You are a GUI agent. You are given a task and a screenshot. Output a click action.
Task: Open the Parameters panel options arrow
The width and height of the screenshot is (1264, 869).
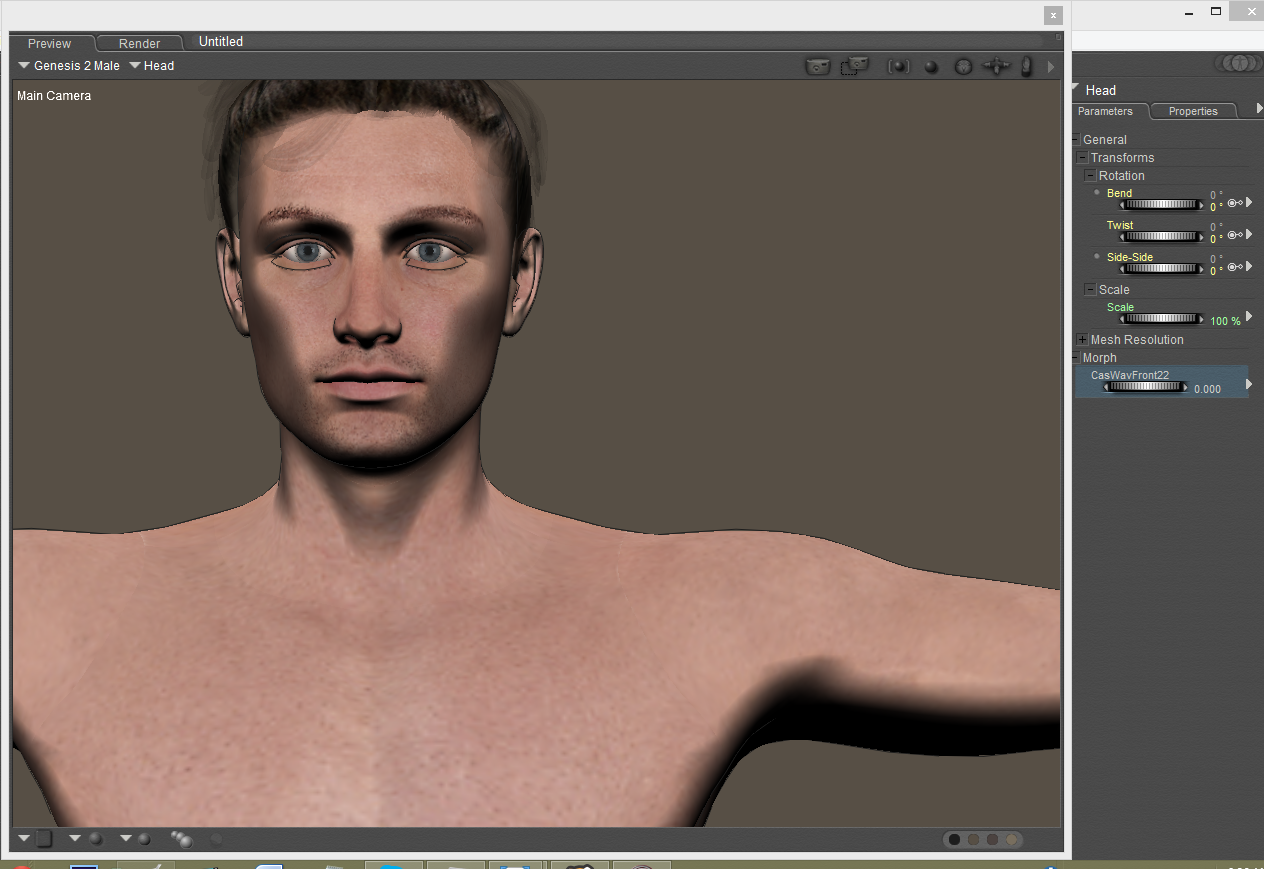[1259, 108]
